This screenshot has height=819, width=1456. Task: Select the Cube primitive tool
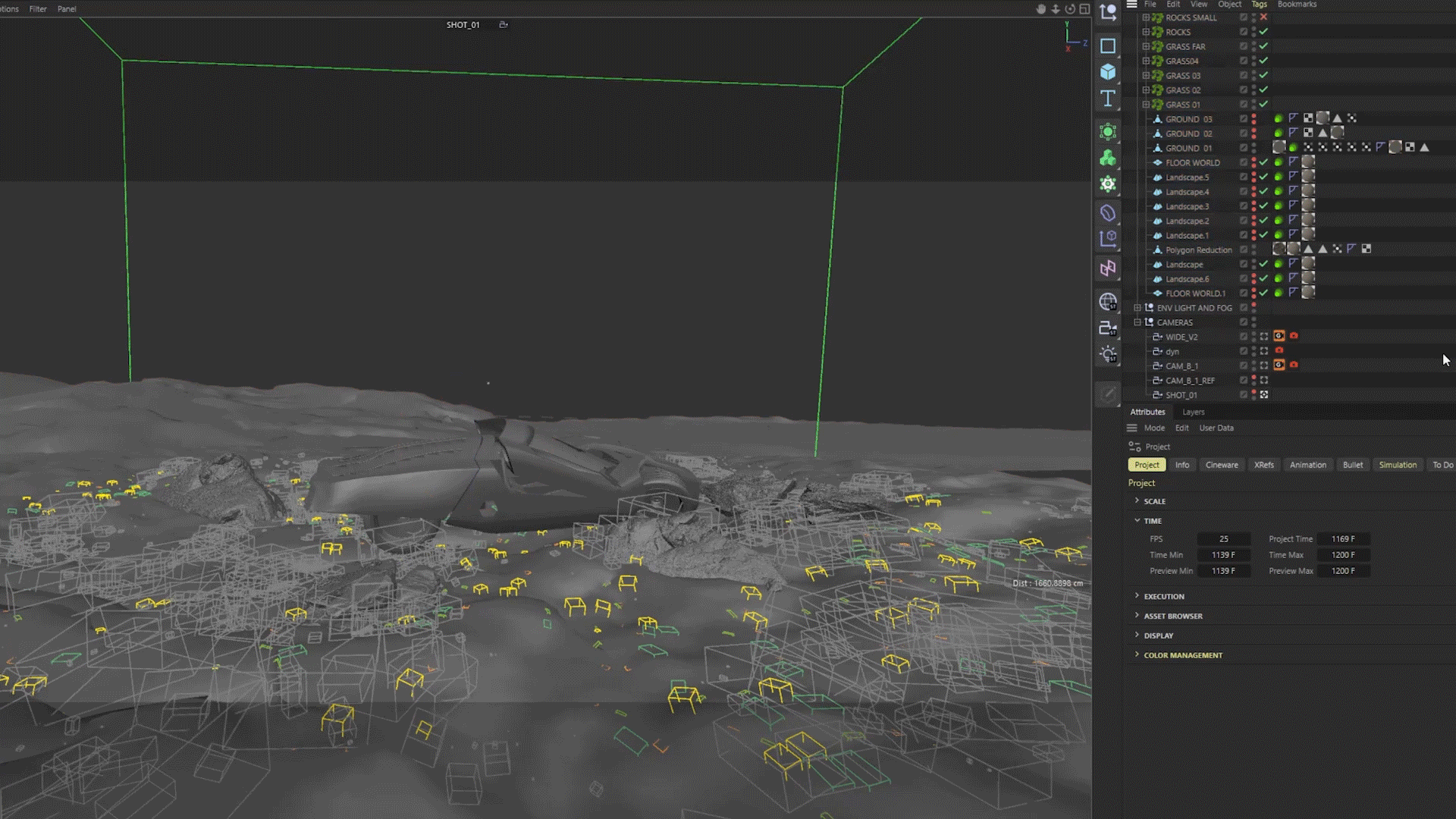[x=1108, y=72]
